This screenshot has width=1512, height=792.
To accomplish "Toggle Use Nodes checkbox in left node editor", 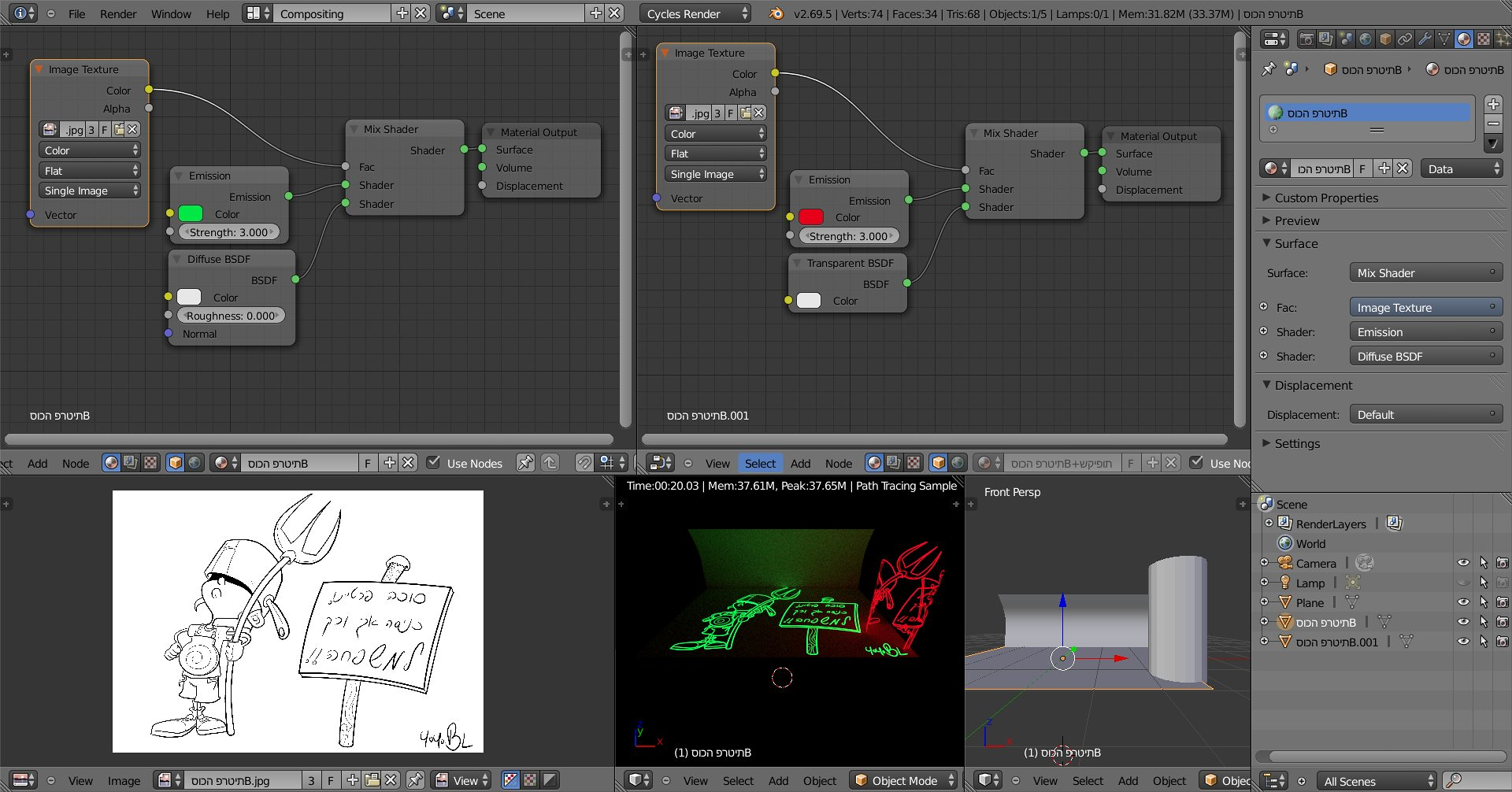I will tap(433, 463).
